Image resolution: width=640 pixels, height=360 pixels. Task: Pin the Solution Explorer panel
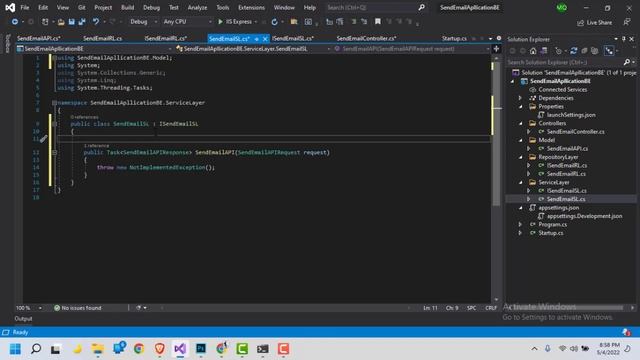pos(624,39)
